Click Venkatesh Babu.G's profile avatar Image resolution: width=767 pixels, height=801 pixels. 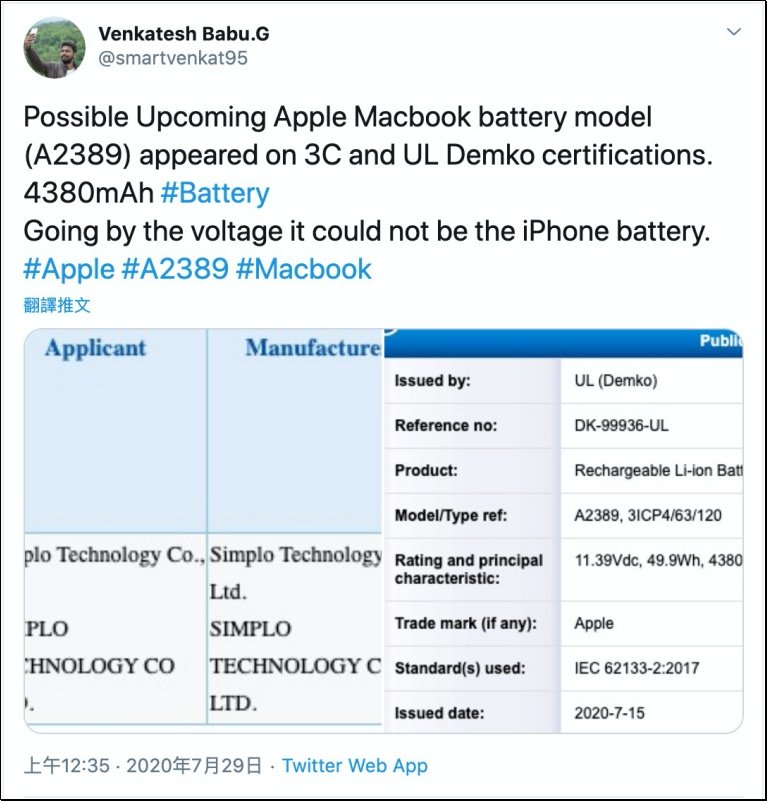click(54, 46)
